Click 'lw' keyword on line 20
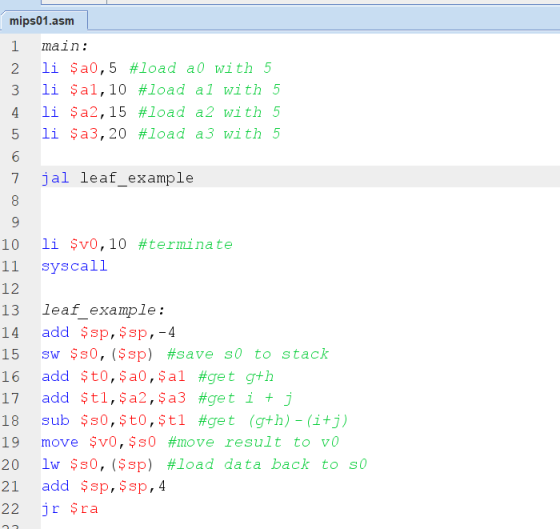This screenshot has width=560, height=529. click(x=51, y=464)
